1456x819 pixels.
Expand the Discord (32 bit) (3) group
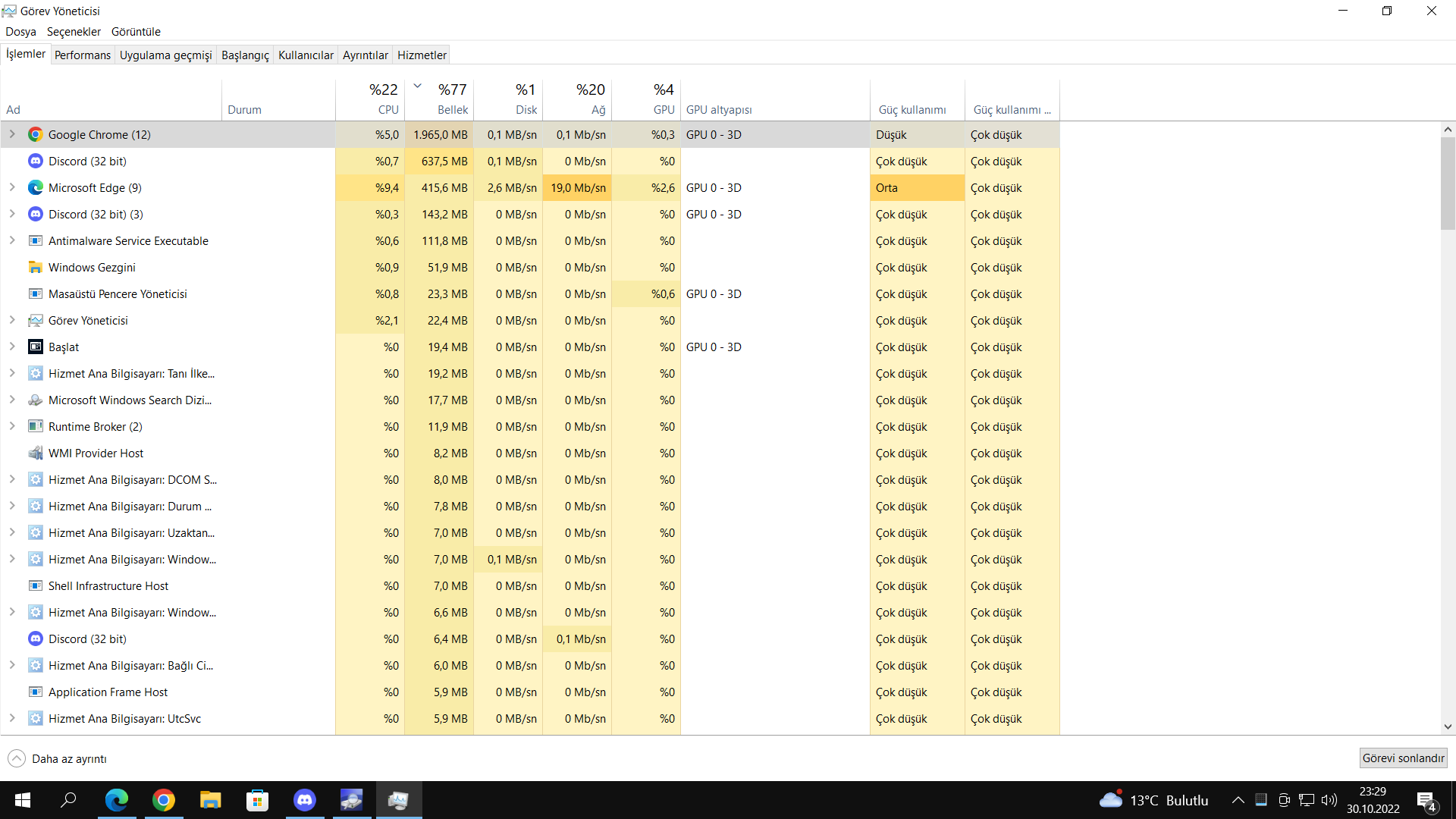[x=12, y=214]
